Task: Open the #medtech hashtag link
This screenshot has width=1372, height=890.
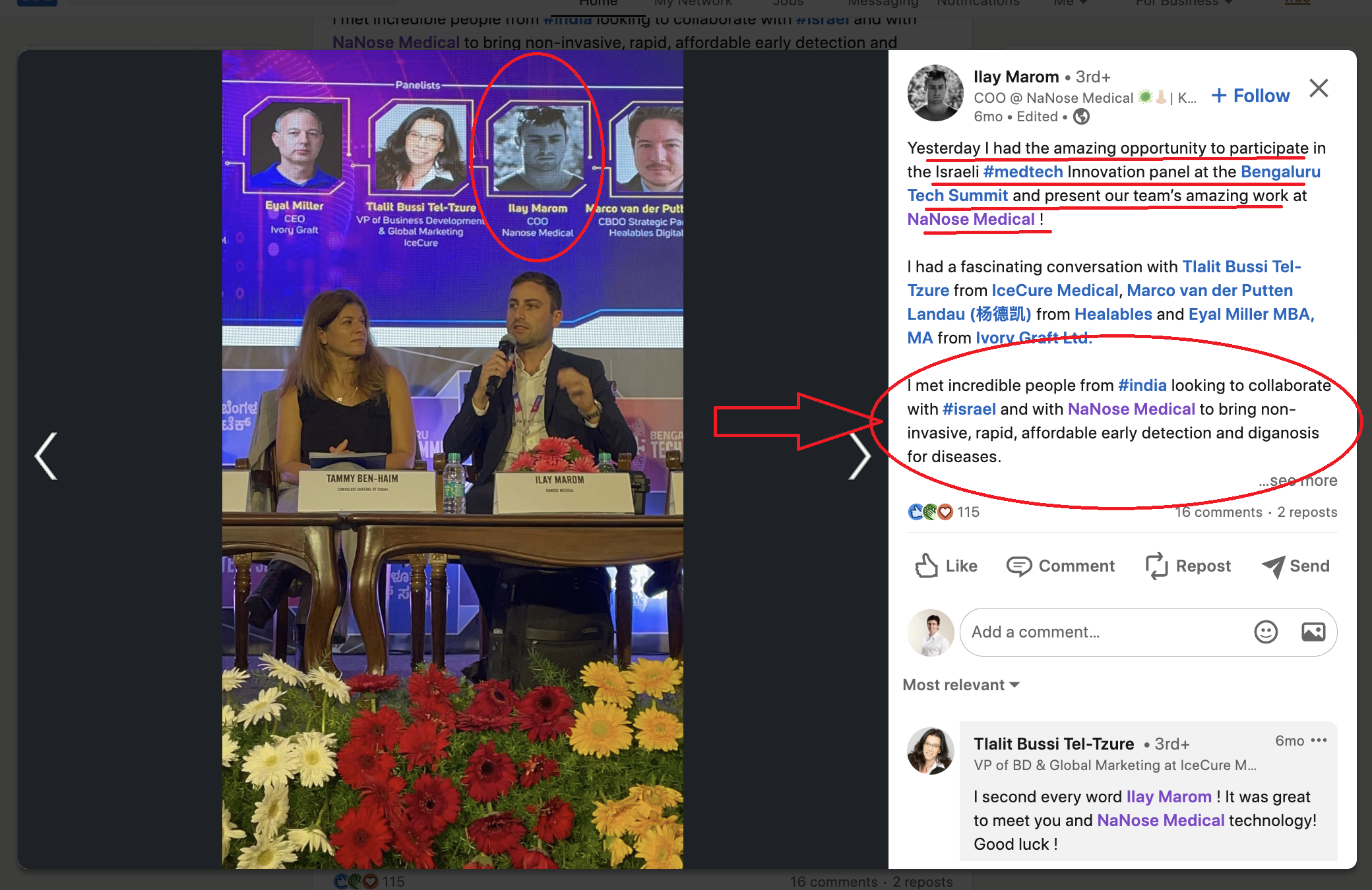Action: [1023, 172]
